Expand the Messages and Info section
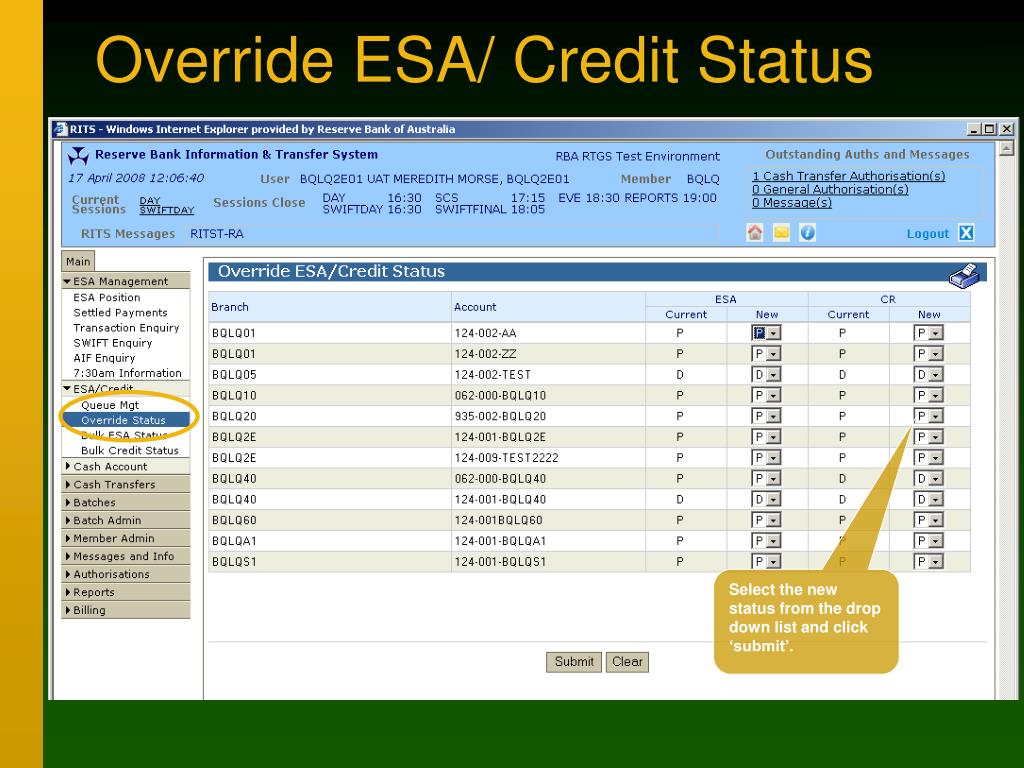The height and width of the screenshot is (768, 1024). coord(125,556)
